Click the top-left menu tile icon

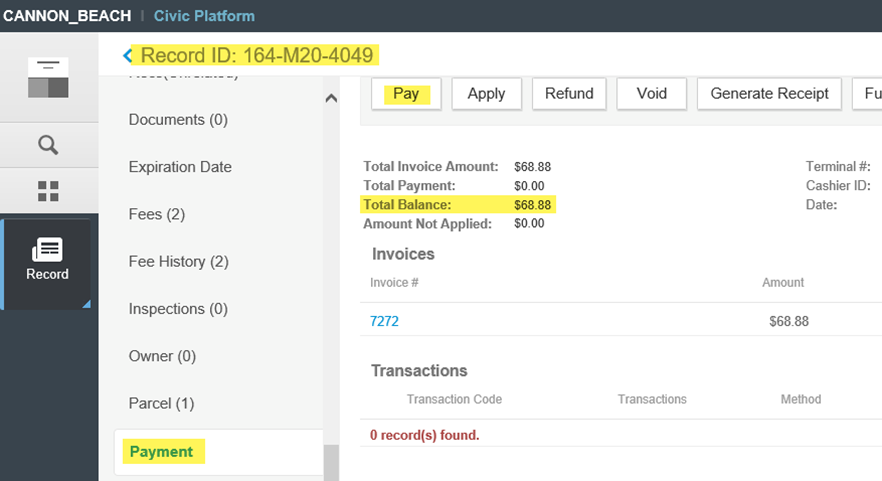coord(48,78)
